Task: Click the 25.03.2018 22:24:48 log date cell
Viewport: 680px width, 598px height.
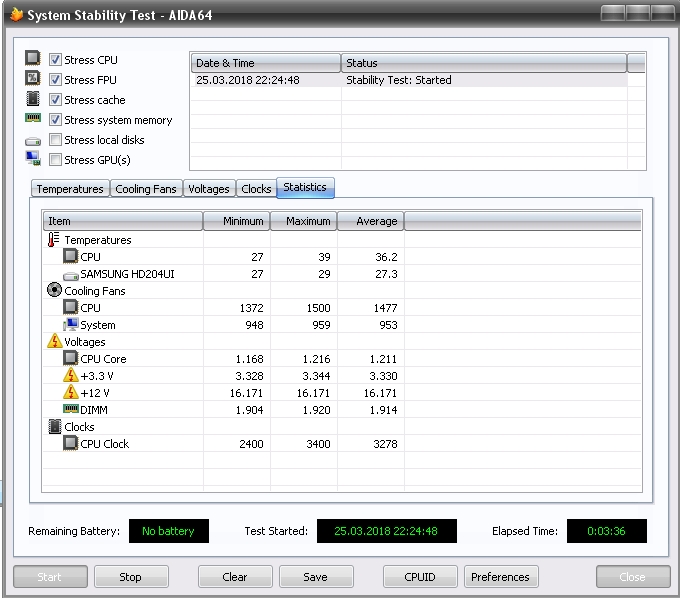Action: [x=248, y=80]
